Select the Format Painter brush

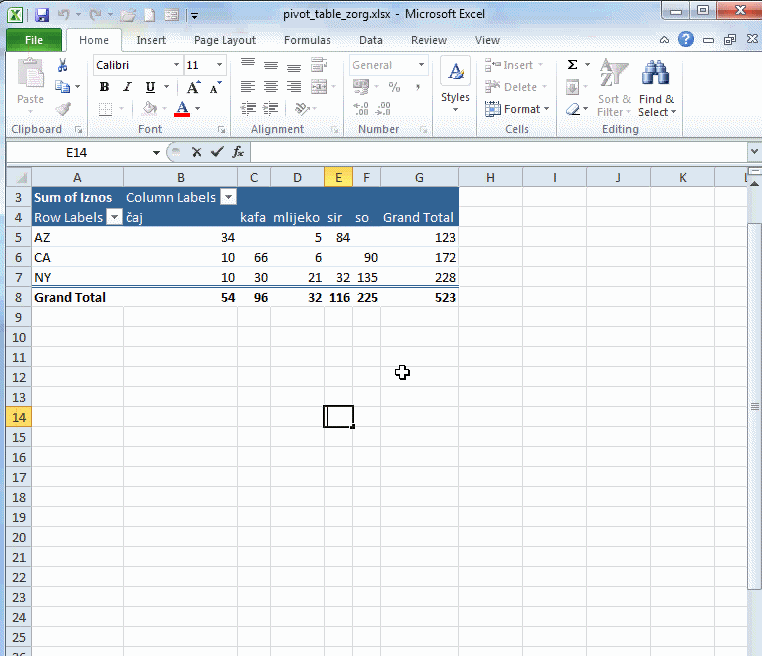(x=63, y=109)
